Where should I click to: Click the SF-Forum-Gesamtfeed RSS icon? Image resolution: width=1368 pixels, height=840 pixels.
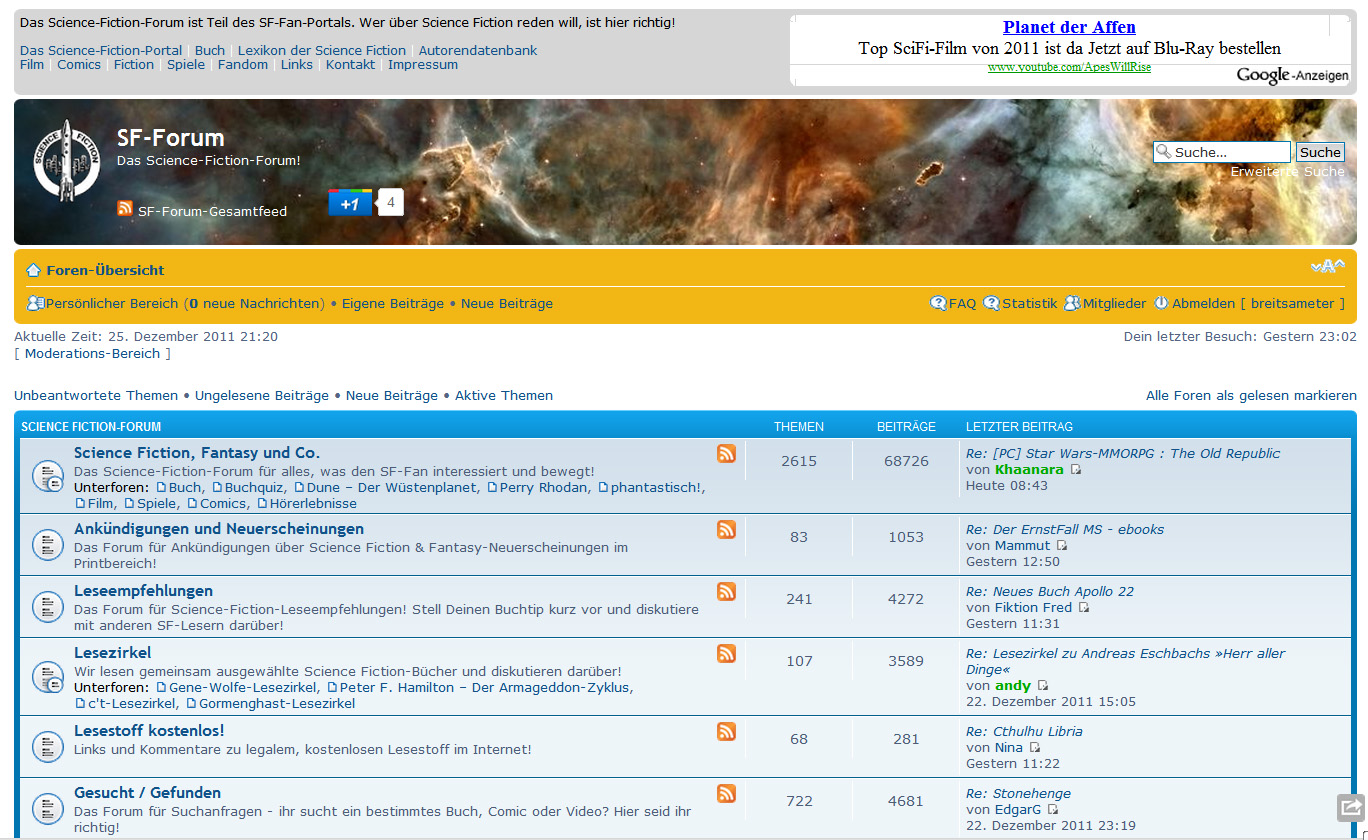[125, 209]
